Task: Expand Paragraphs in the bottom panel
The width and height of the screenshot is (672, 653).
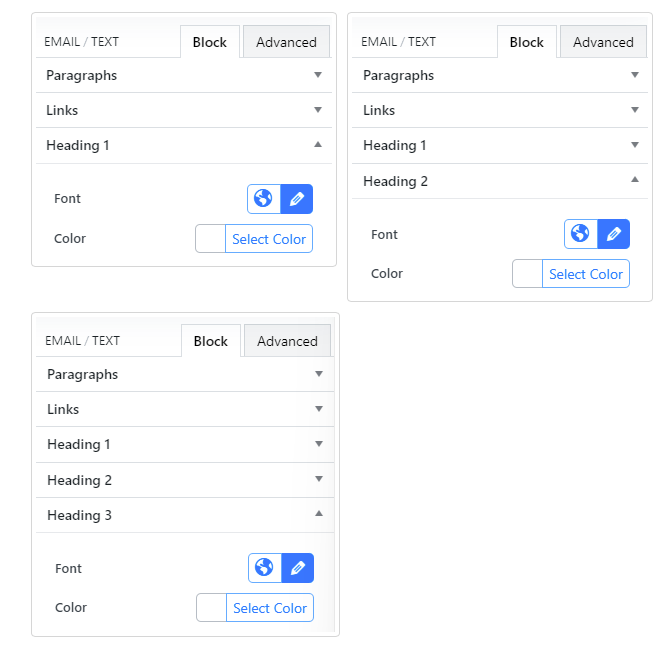Action: [319, 374]
